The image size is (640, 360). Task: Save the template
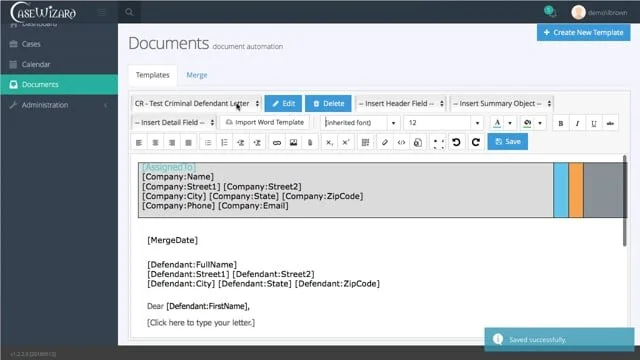click(508, 142)
